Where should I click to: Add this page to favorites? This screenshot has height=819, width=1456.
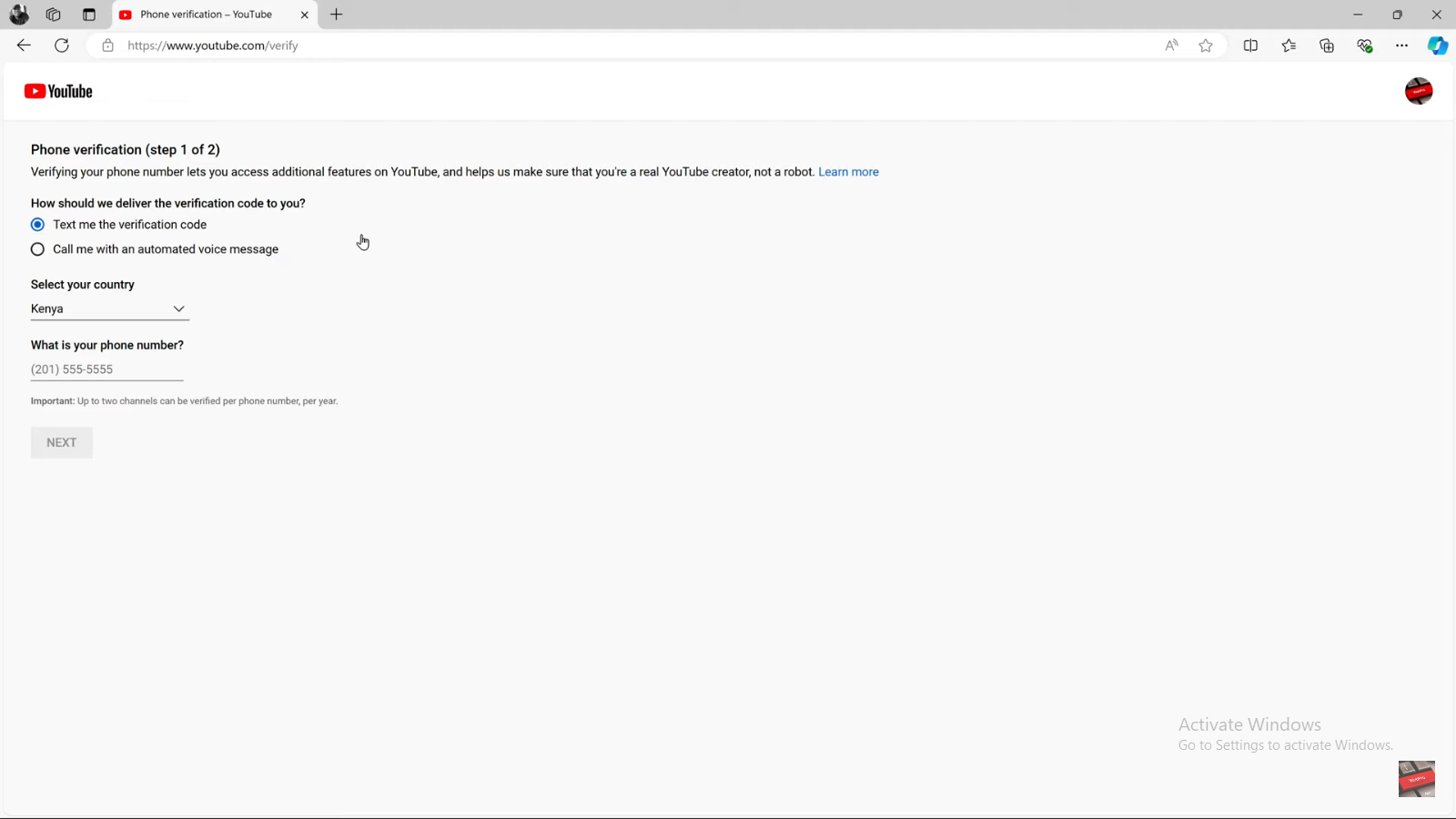tap(1206, 45)
